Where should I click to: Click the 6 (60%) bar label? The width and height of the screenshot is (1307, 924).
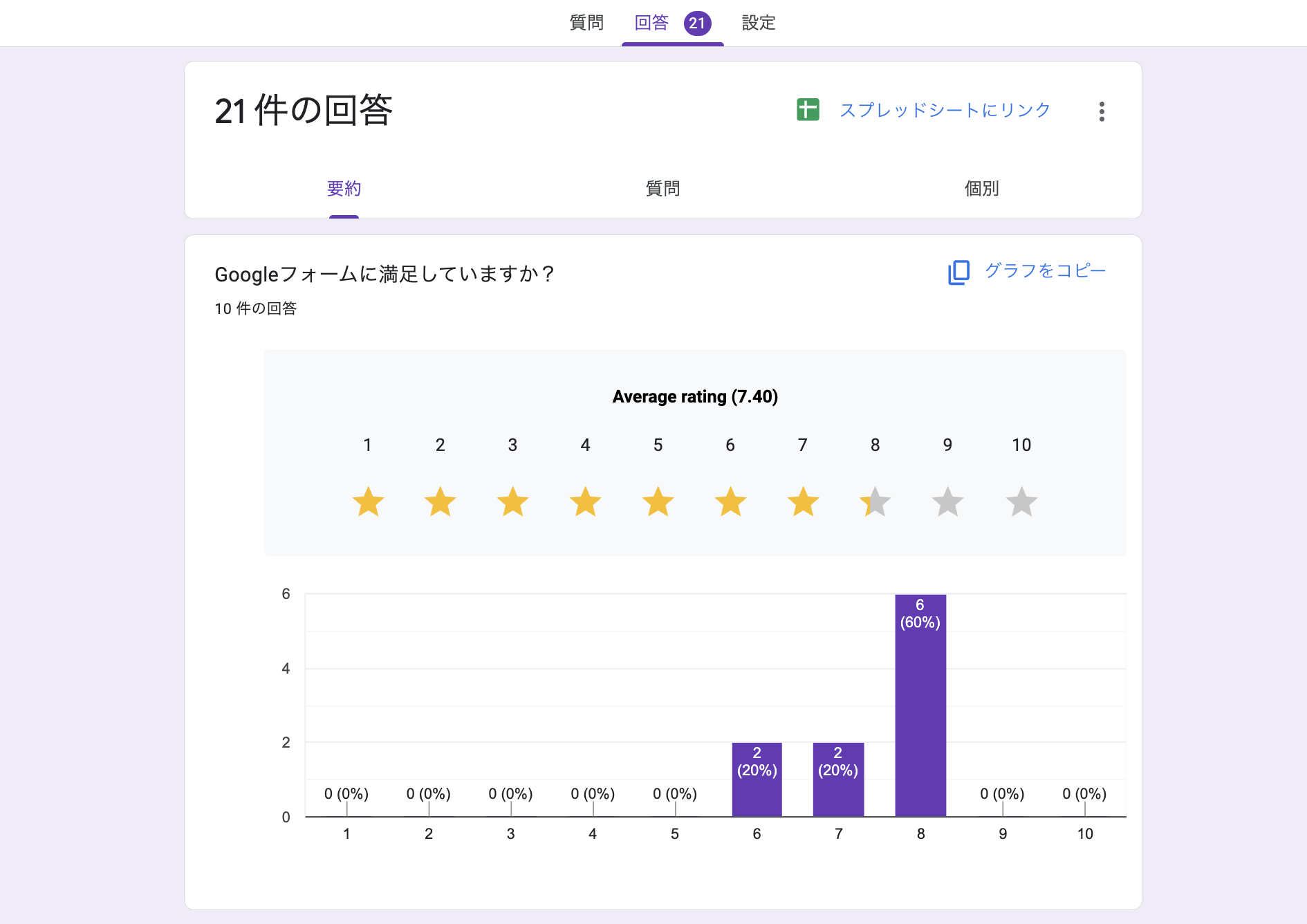[920, 613]
